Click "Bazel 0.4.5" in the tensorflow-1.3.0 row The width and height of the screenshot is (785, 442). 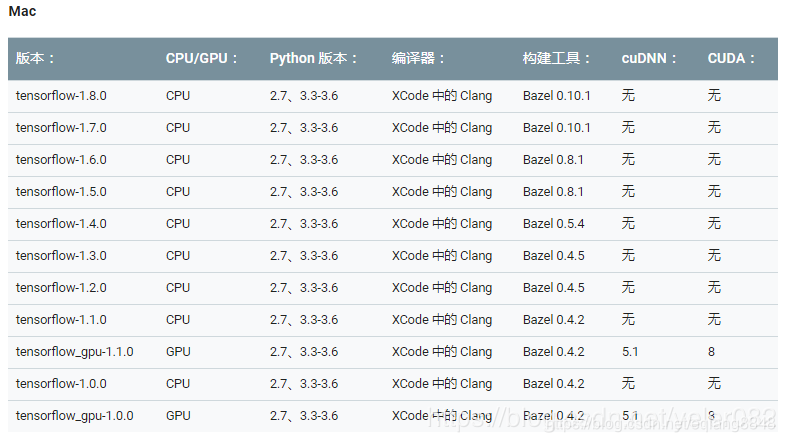click(x=554, y=256)
